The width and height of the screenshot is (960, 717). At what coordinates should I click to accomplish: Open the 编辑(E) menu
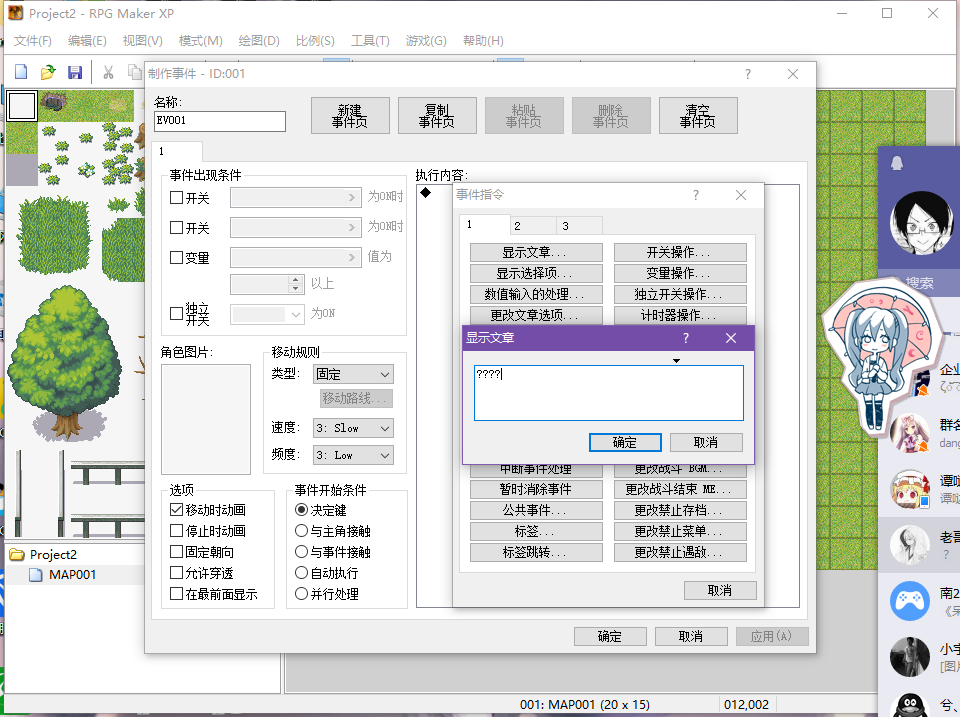87,40
